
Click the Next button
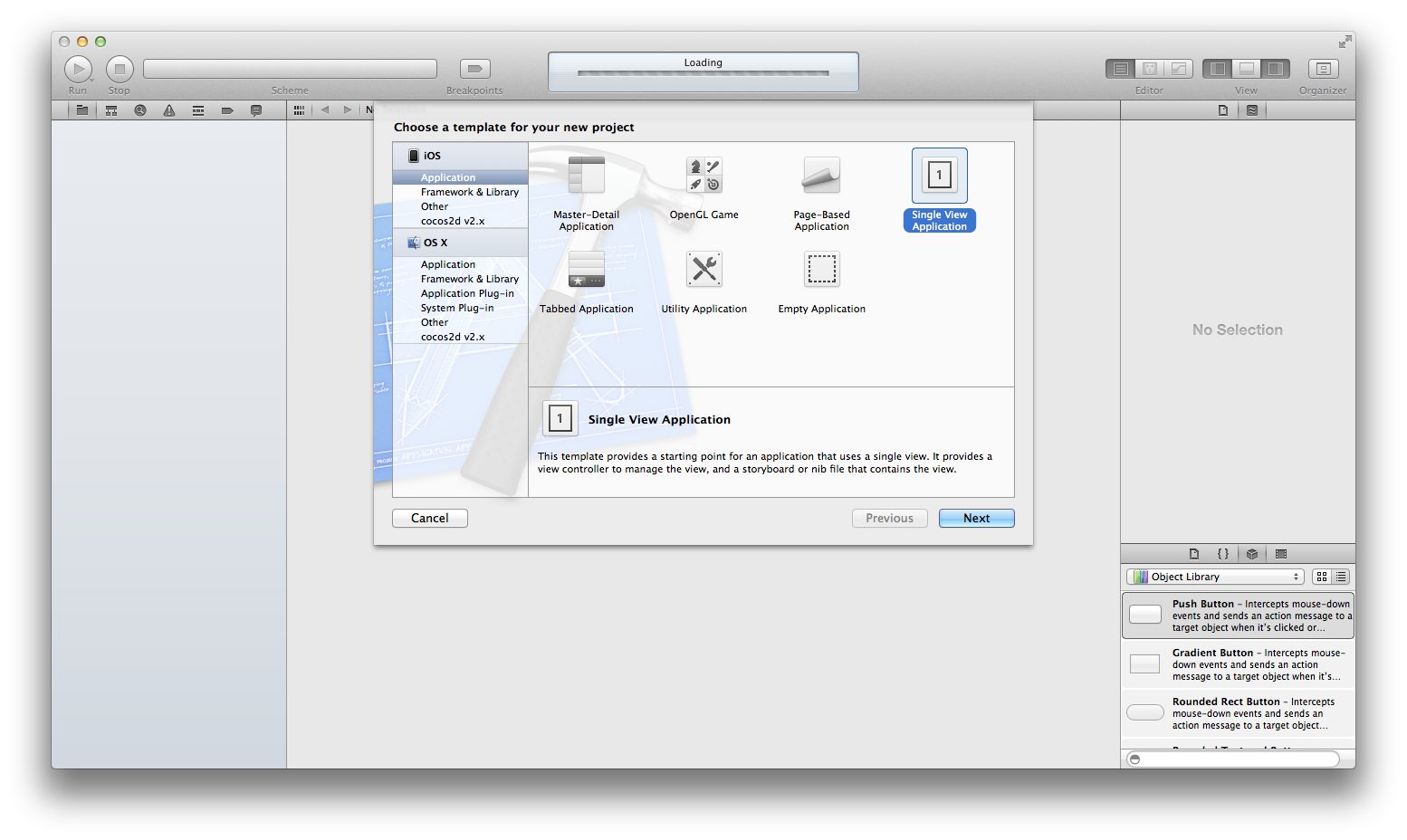click(977, 518)
